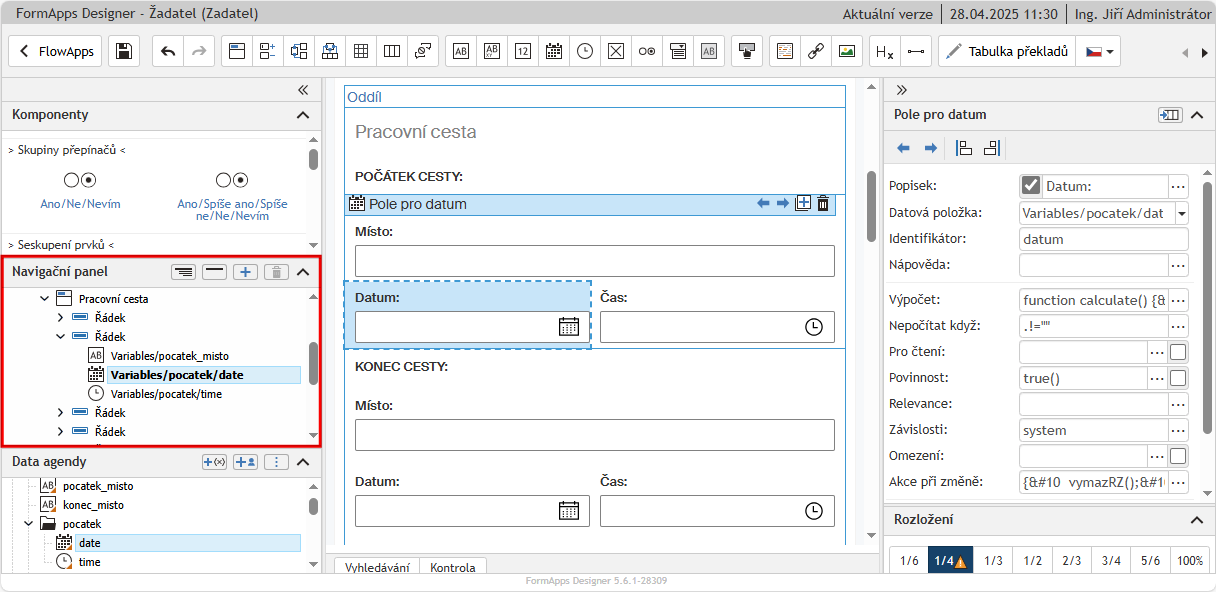Collapse the Data agendy panel

[303, 462]
